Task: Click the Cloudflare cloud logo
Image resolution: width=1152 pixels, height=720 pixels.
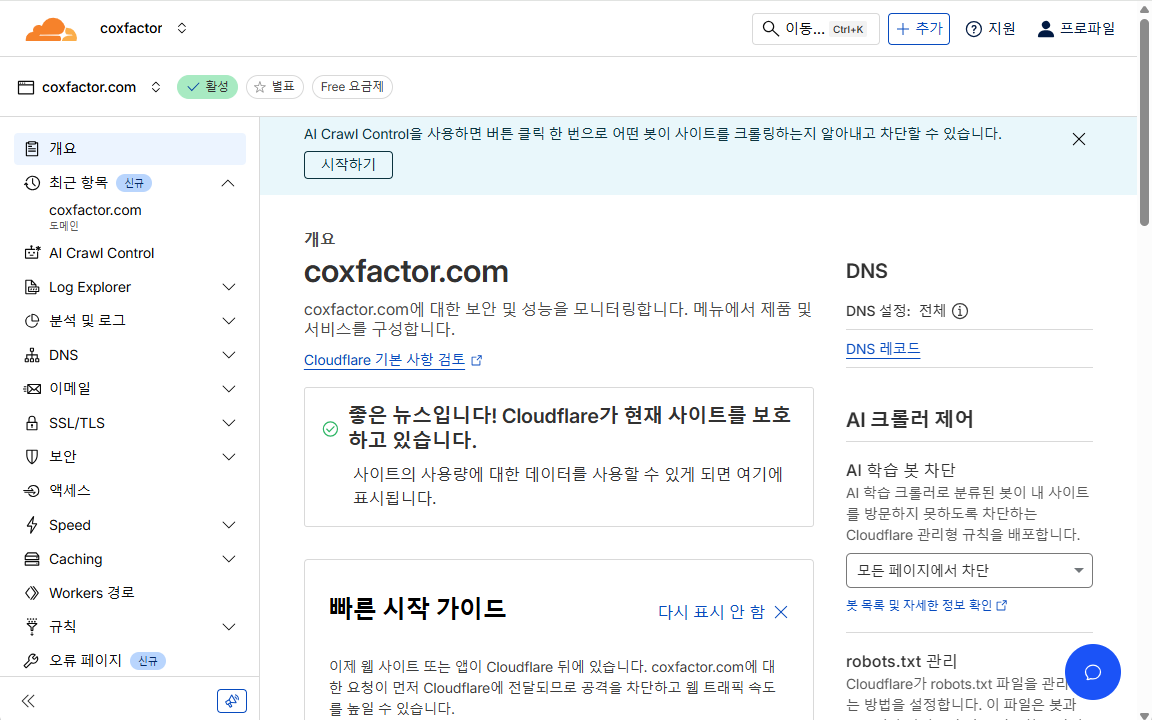Action: point(51,29)
